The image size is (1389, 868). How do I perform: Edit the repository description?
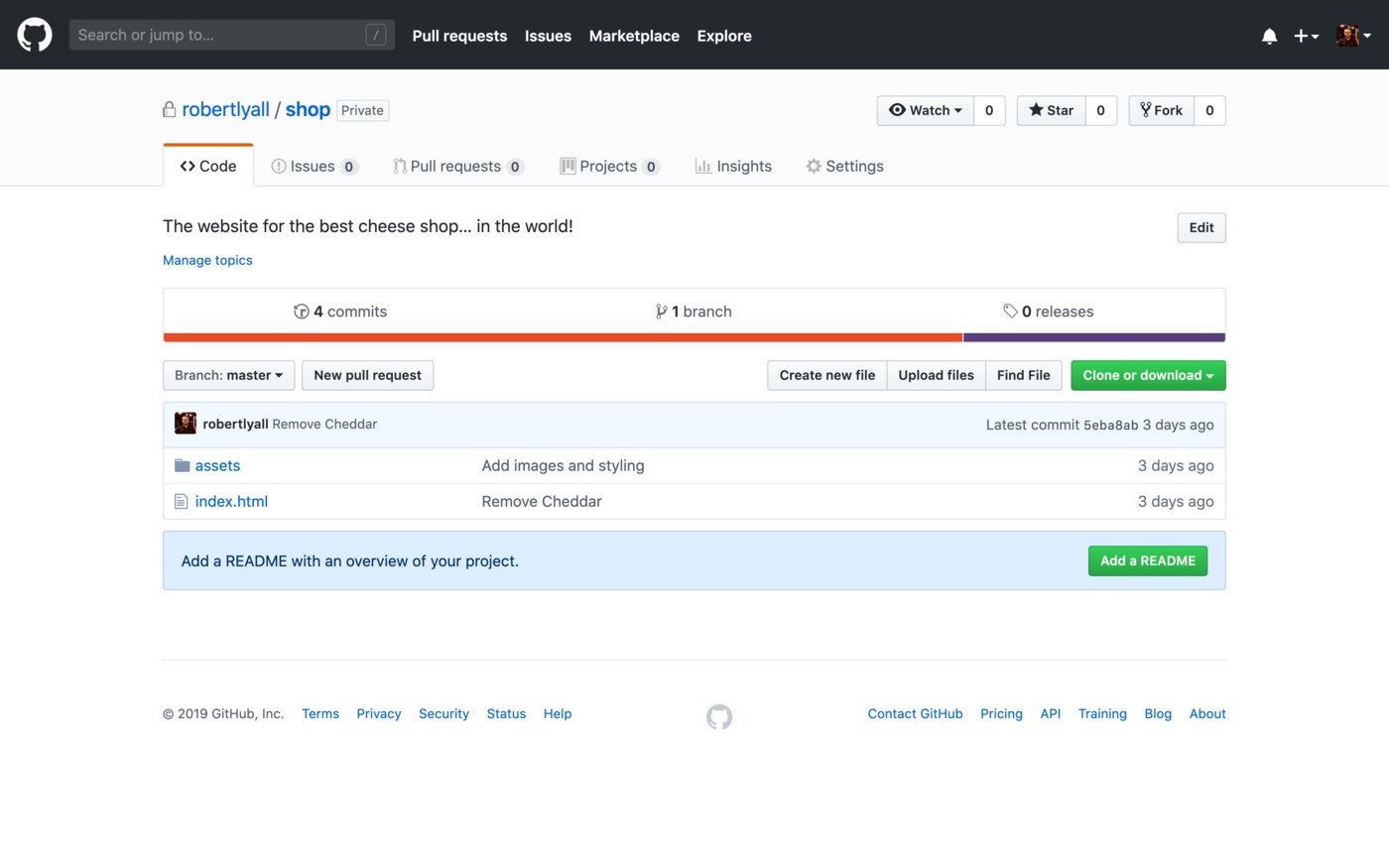pyautogui.click(x=1201, y=227)
